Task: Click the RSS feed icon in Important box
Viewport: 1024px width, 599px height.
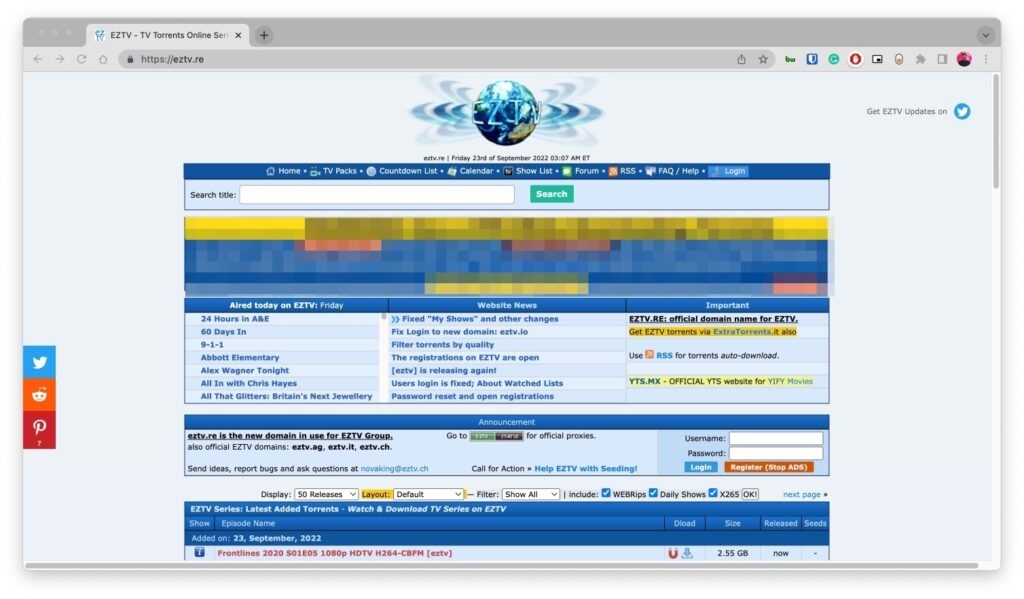Action: tap(649, 355)
